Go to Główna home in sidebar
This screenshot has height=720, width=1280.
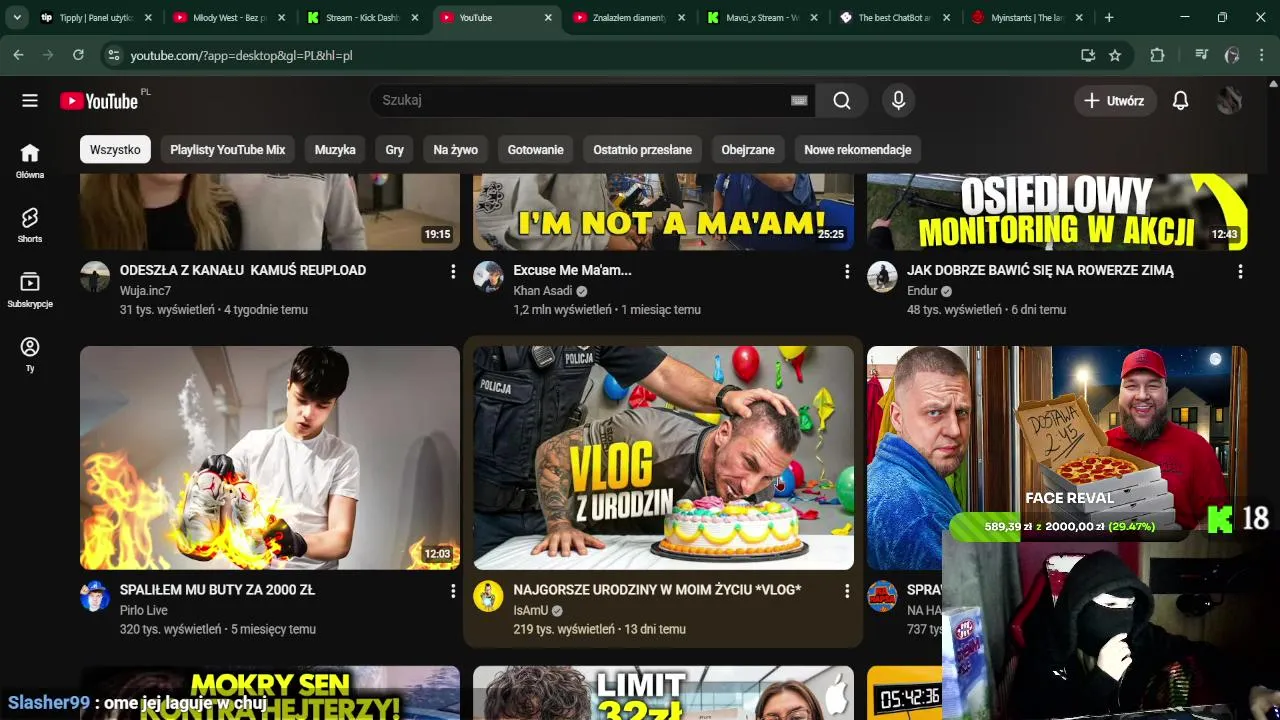click(30, 160)
